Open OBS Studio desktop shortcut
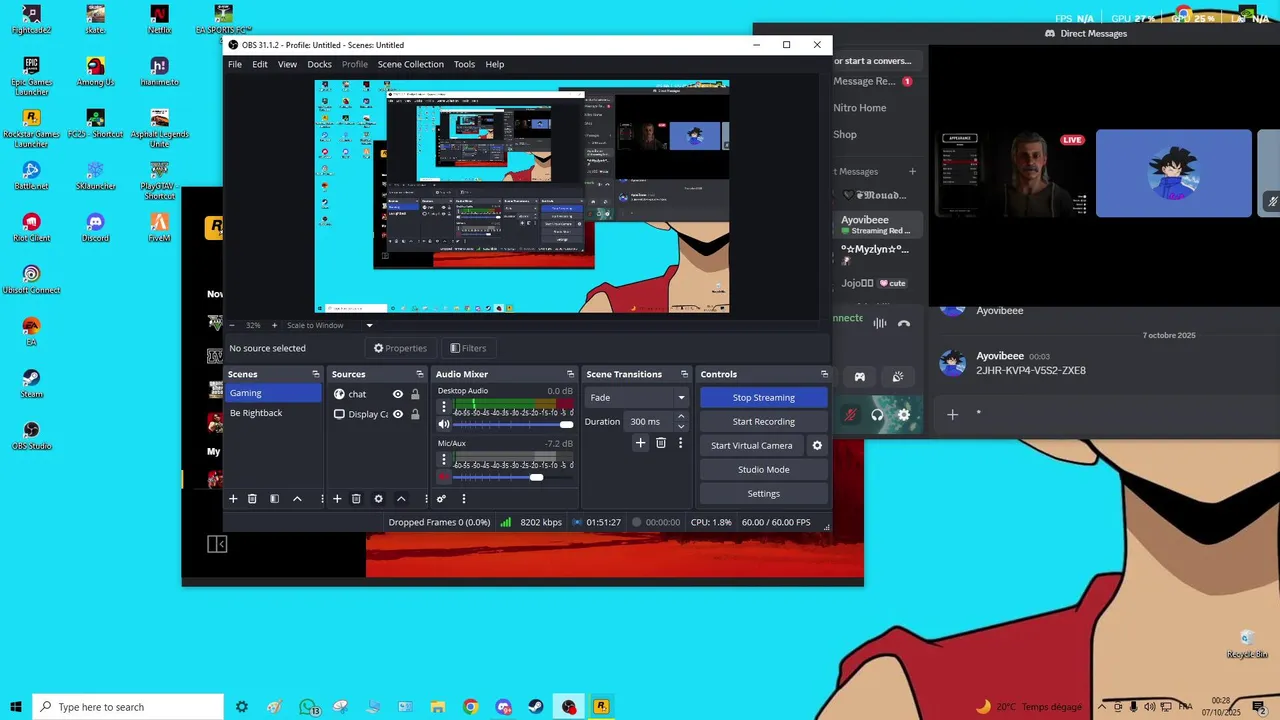Viewport: 1280px width, 720px height. coord(31,434)
